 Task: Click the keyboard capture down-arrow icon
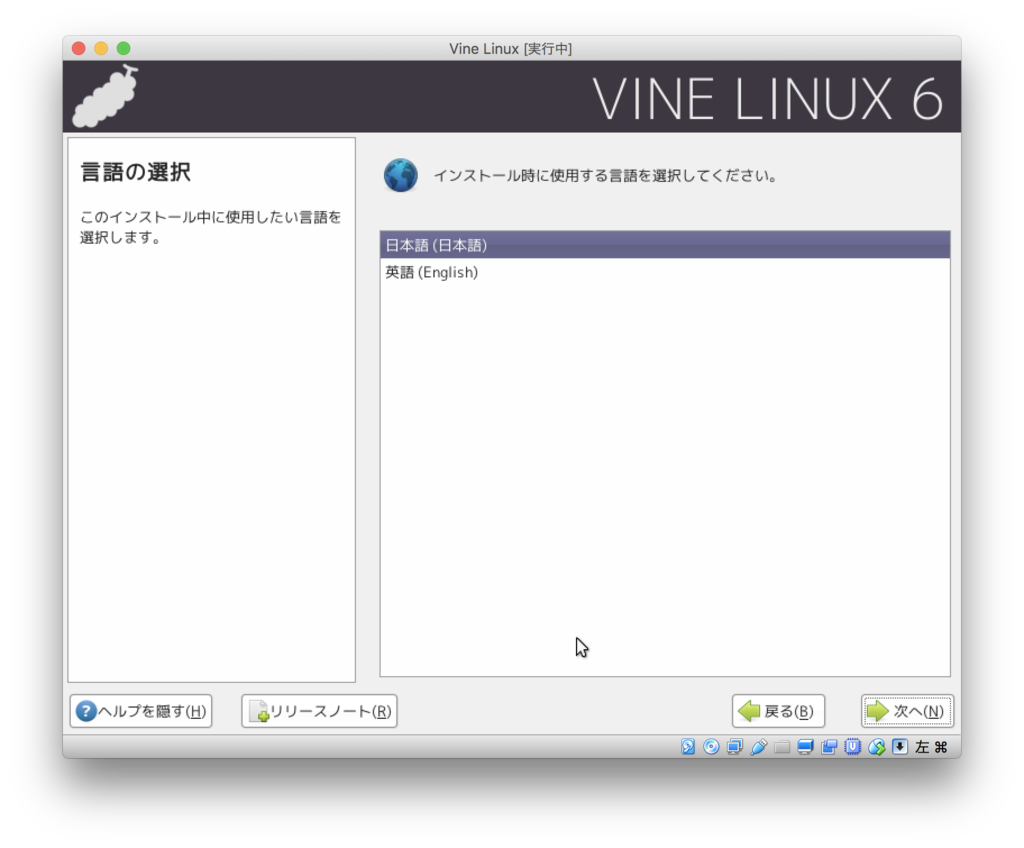[900, 747]
